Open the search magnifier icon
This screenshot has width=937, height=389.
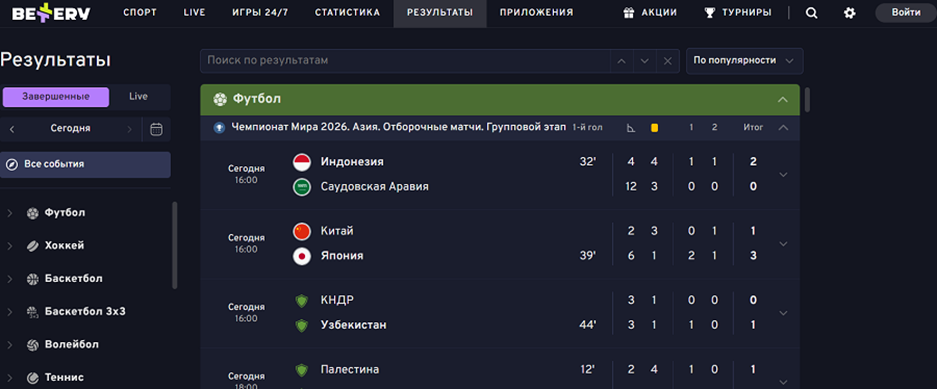[811, 13]
